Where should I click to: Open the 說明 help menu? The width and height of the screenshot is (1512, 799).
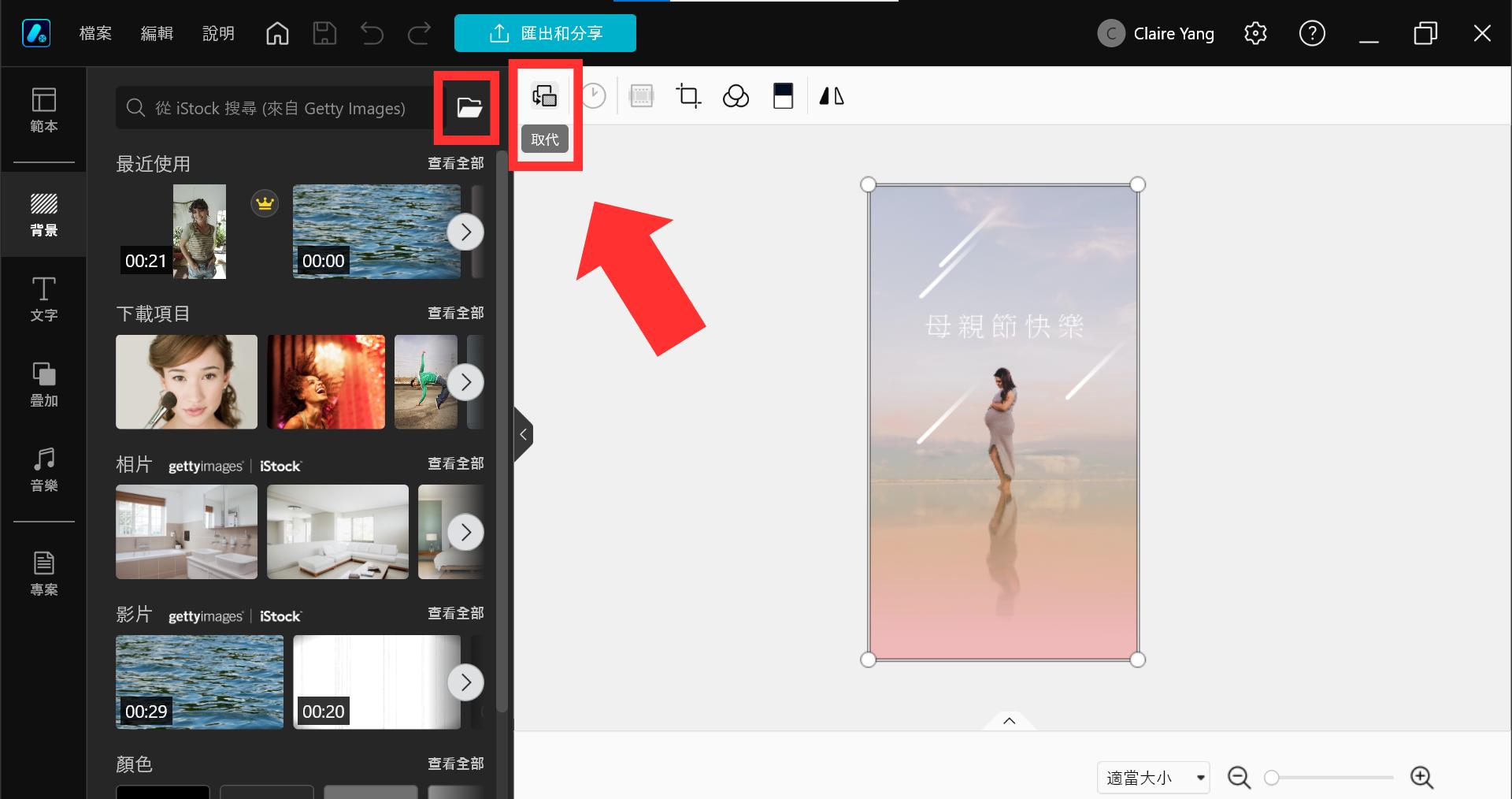(218, 33)
